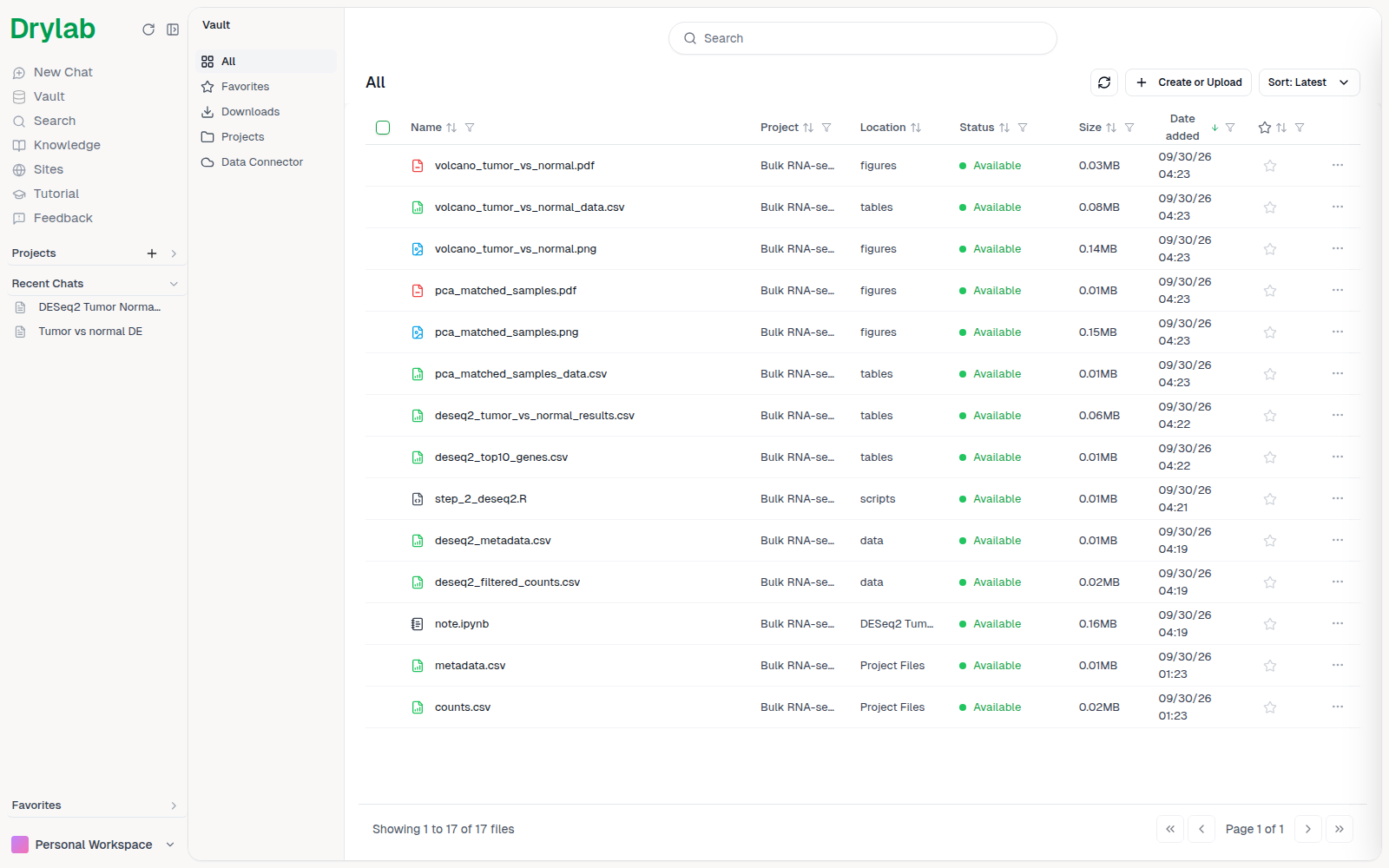Filter files by Project column
Screen dimensions: 1389x868
(826, 128)
